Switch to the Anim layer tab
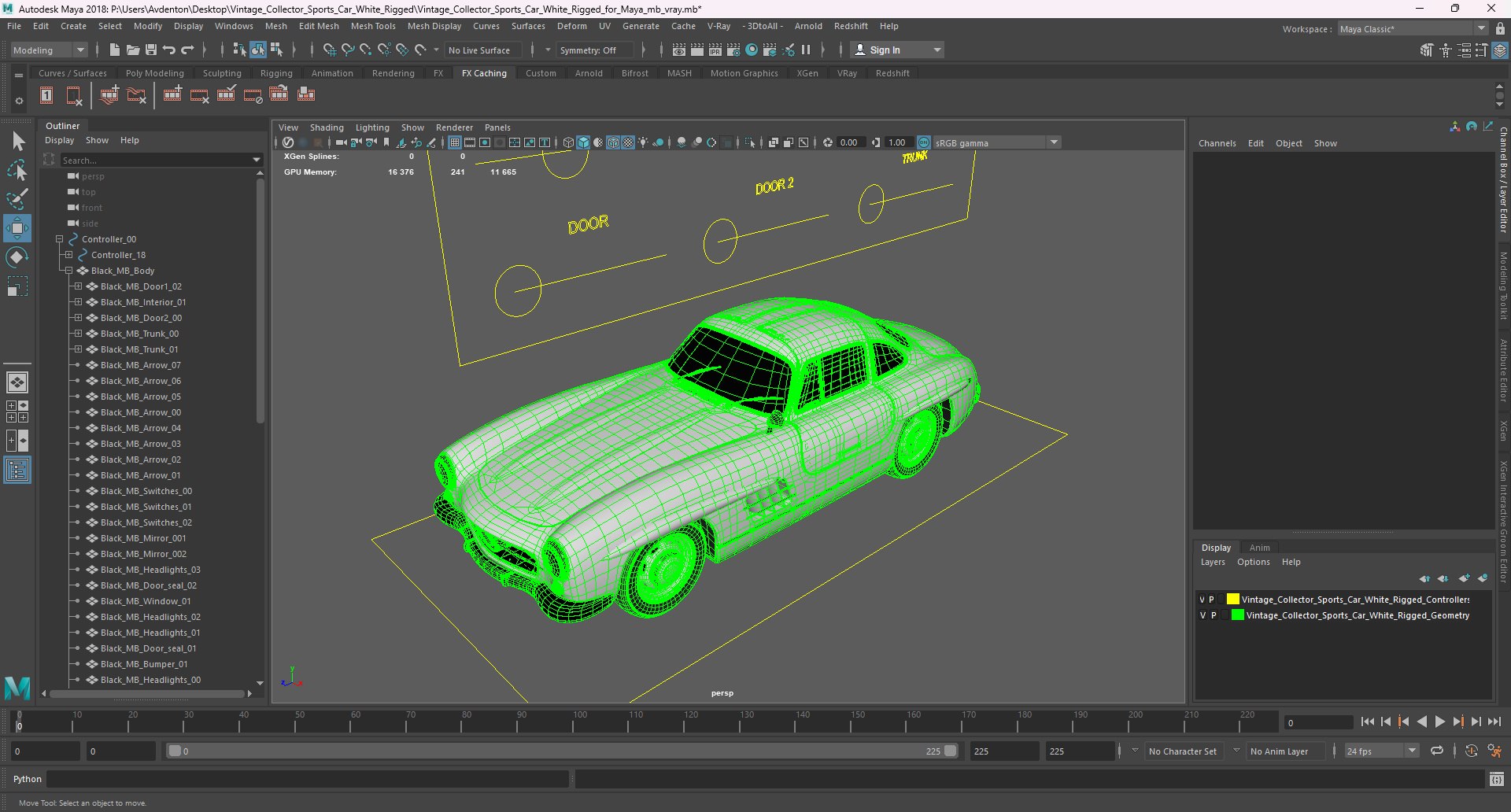The height and width of the screenshot is (812, 1511). click(1259, 548)
